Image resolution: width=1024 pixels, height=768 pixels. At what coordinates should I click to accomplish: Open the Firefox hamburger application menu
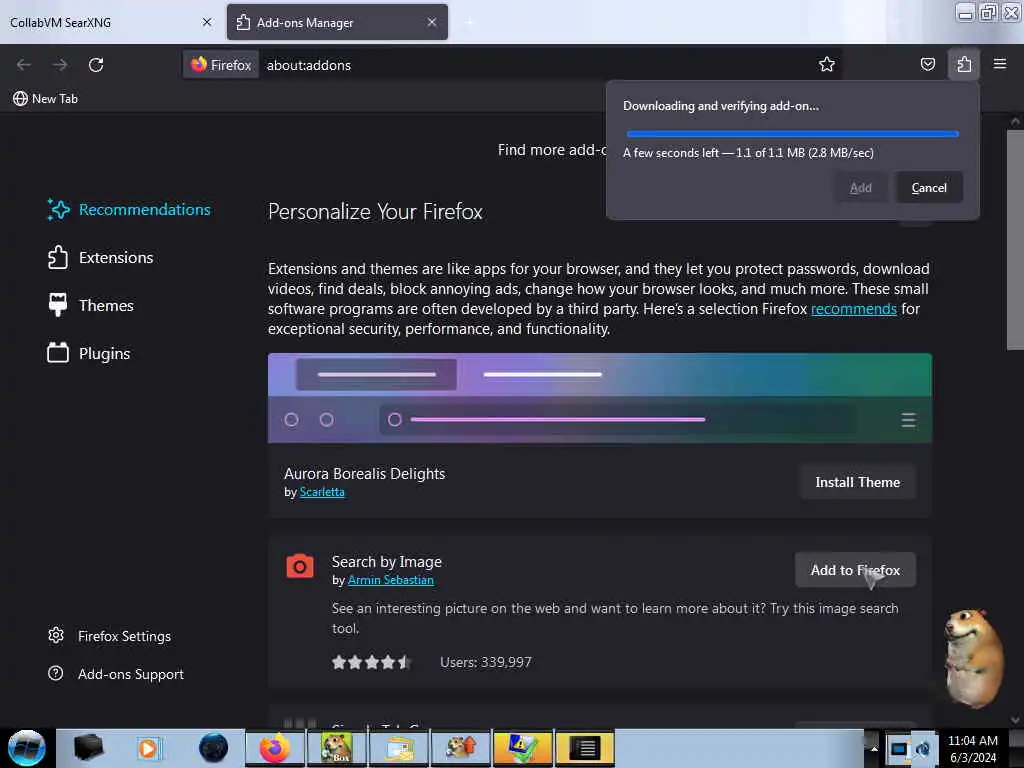[1000, 64]
